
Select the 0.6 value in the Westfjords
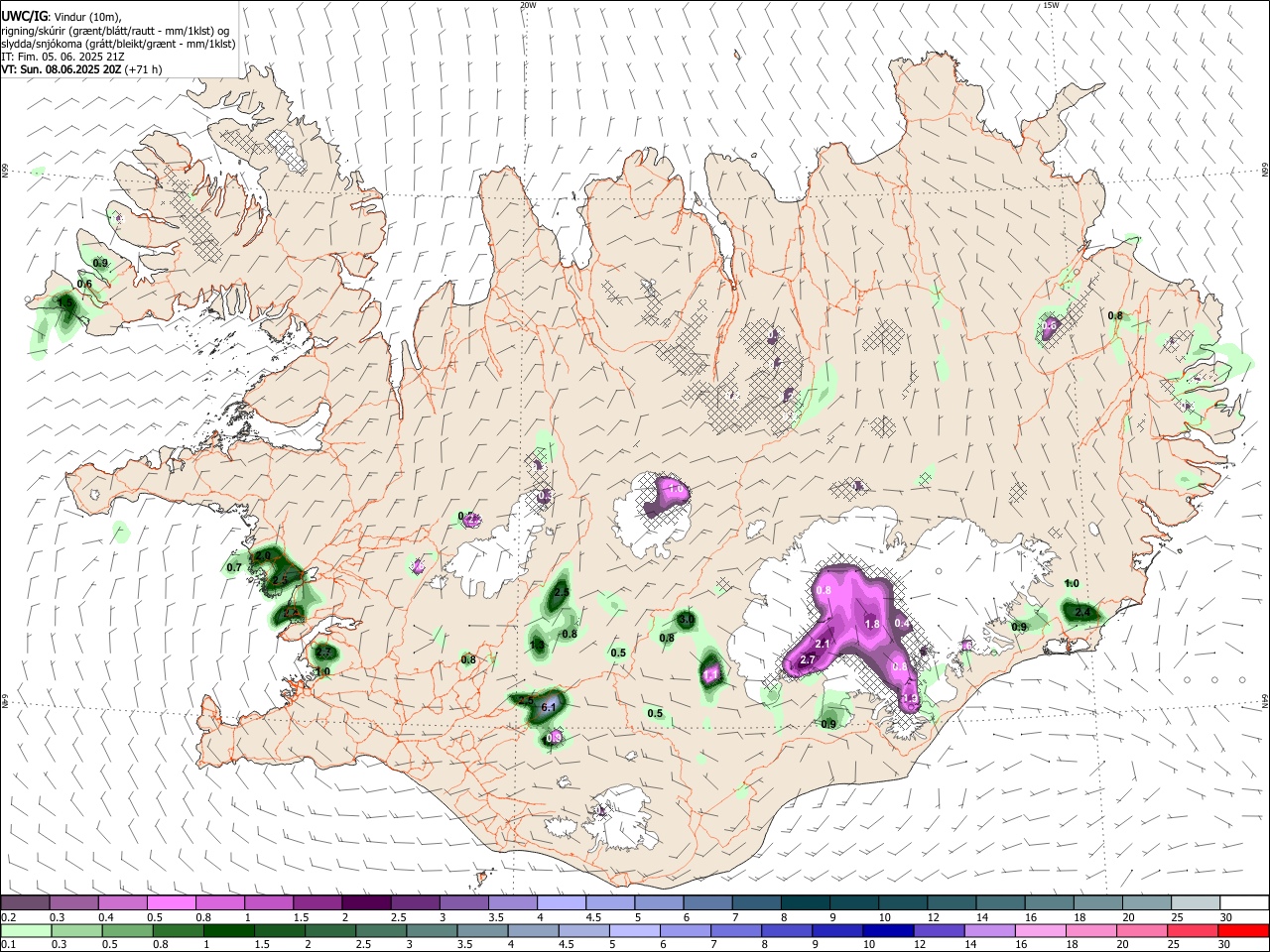[x=84, y=284]
